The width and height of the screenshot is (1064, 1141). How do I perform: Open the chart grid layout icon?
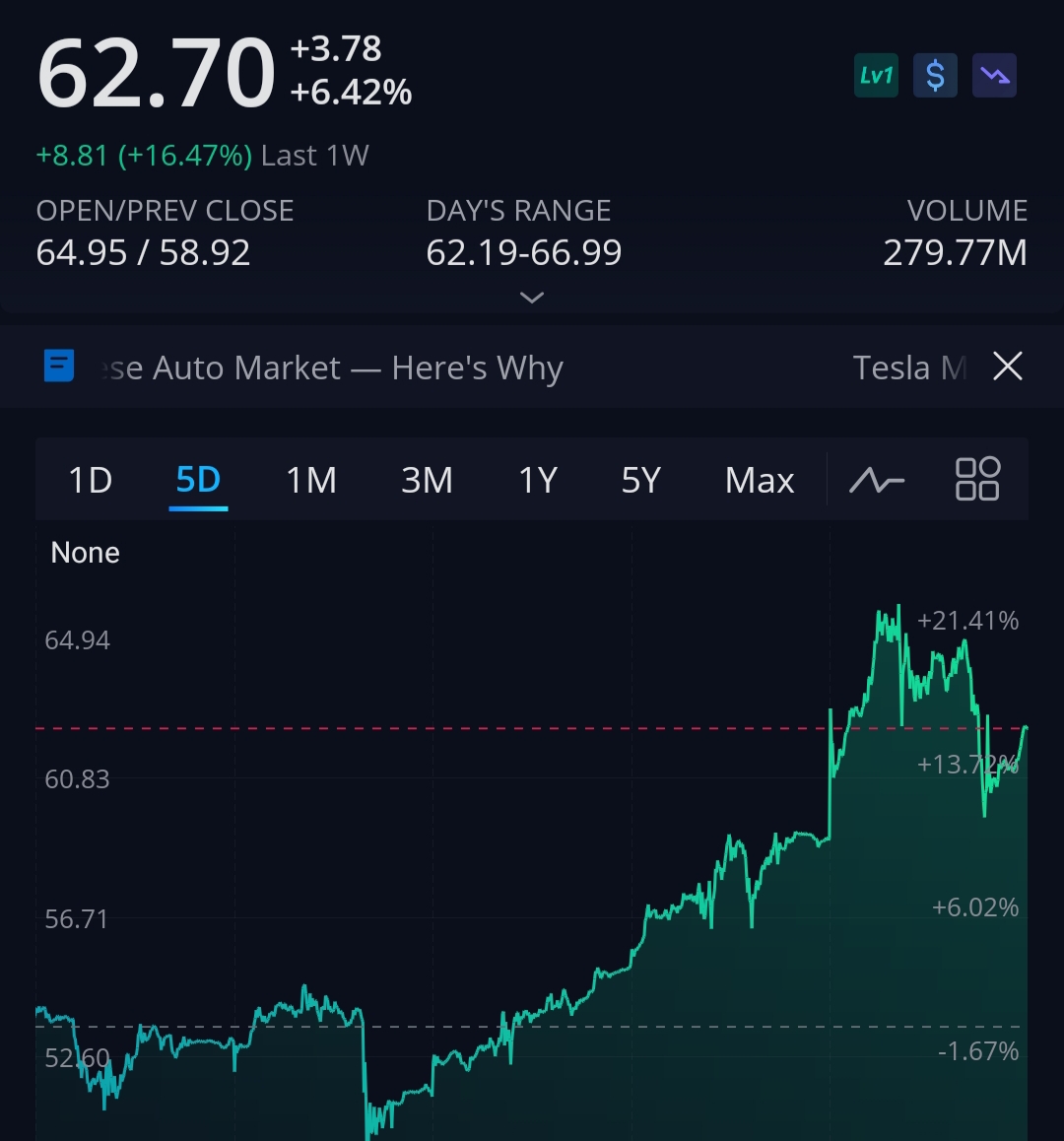pos(977,480)
